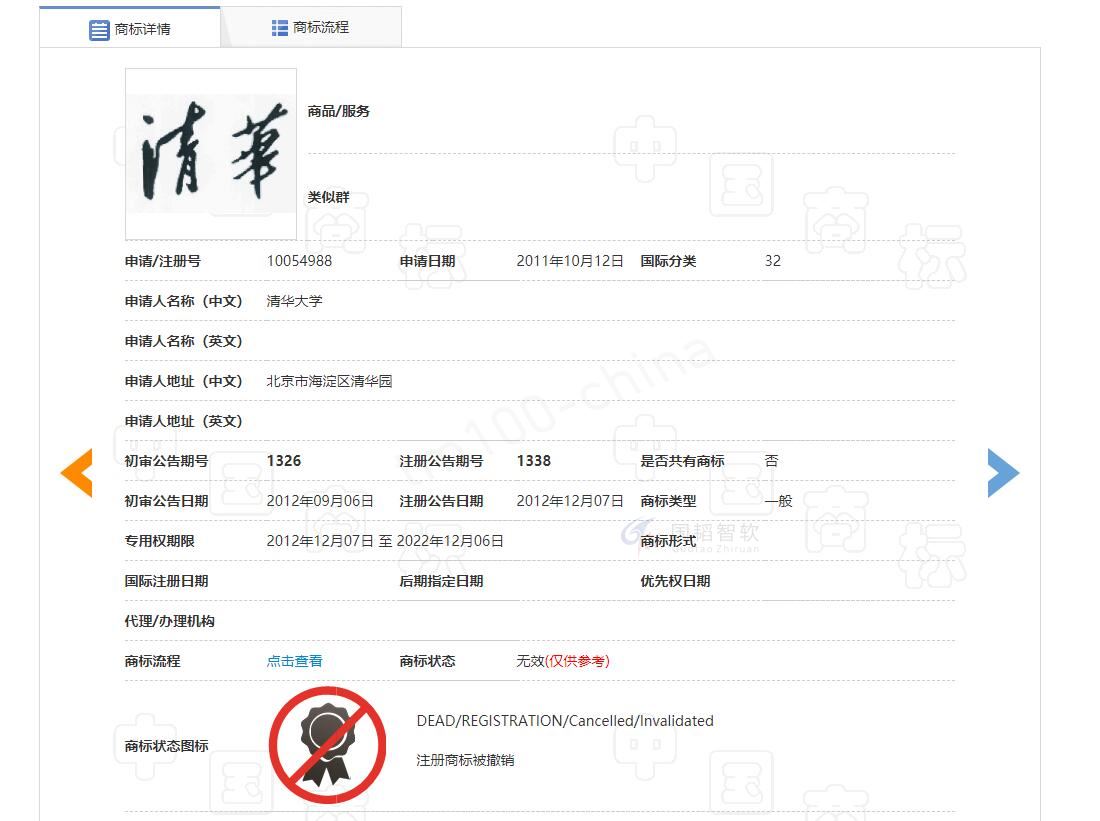
Task: Select the registration number 10054988
Action: (x=300, y=261)
